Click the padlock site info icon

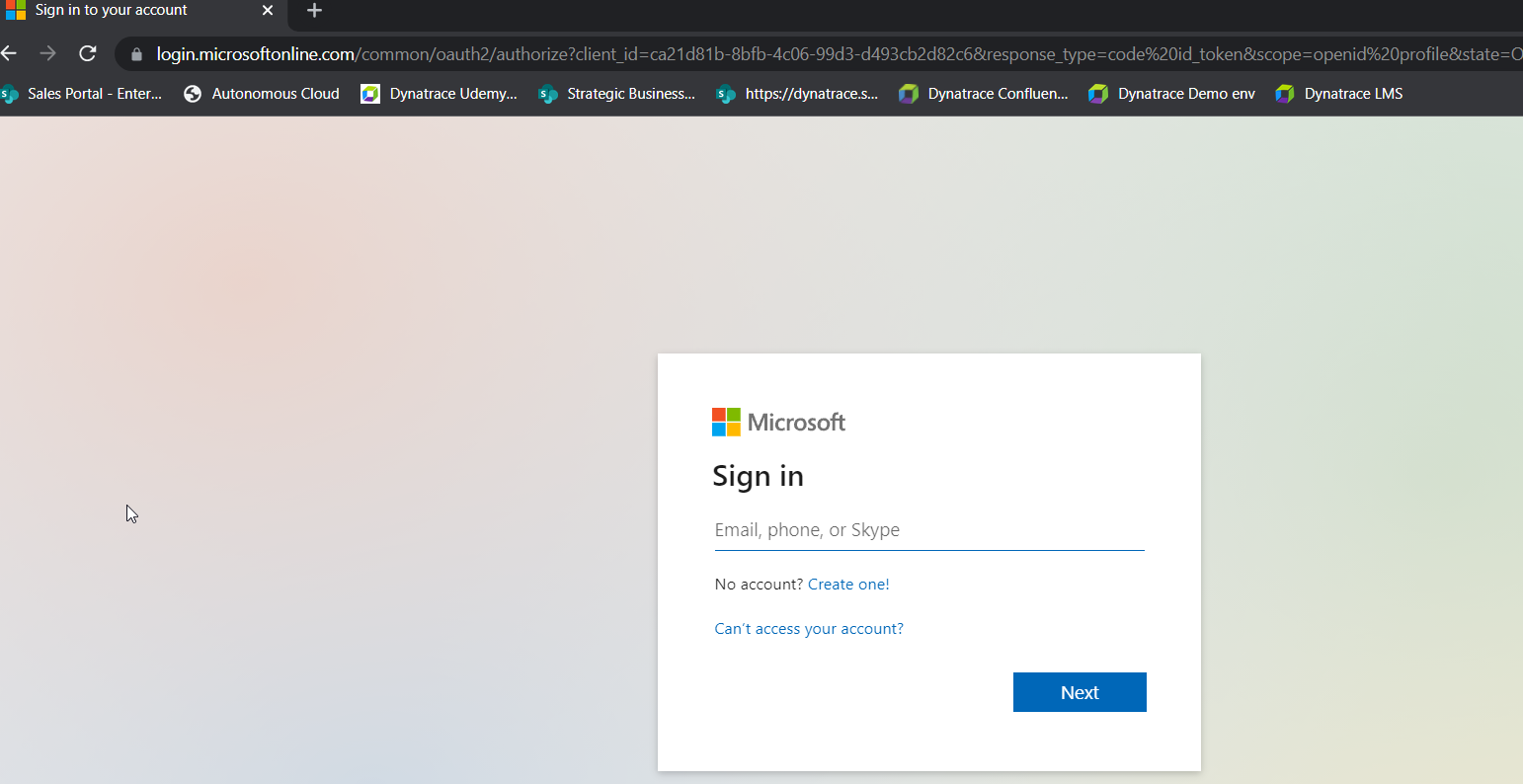tap(136, 54)
